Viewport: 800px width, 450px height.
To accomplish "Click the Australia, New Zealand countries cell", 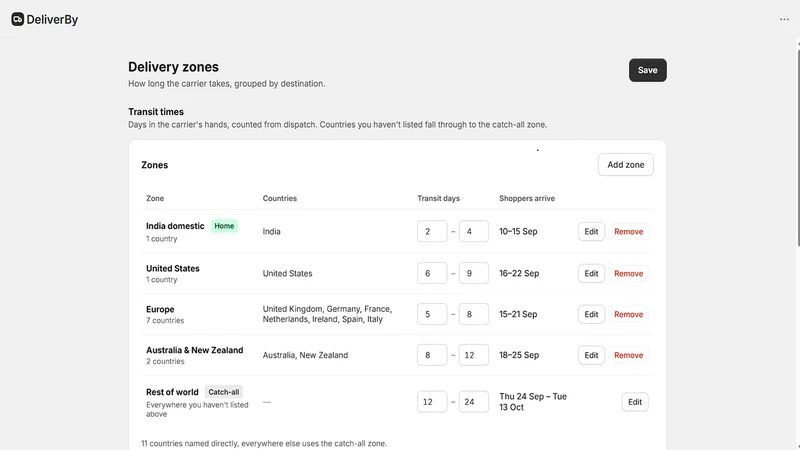I will (x=305, y=355).
